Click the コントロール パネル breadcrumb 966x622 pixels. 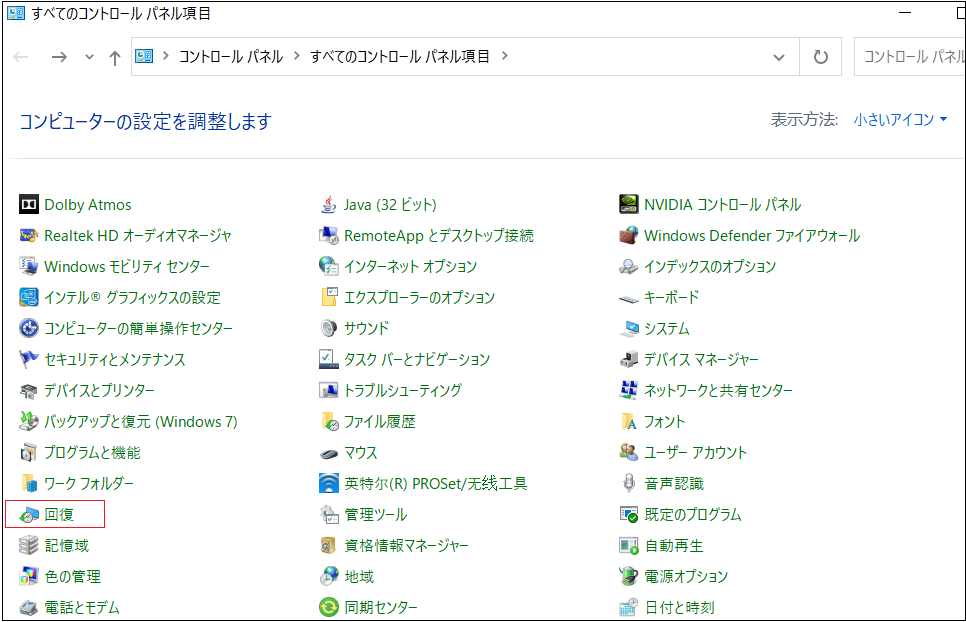pyautogui.click(x=231, y=57)
